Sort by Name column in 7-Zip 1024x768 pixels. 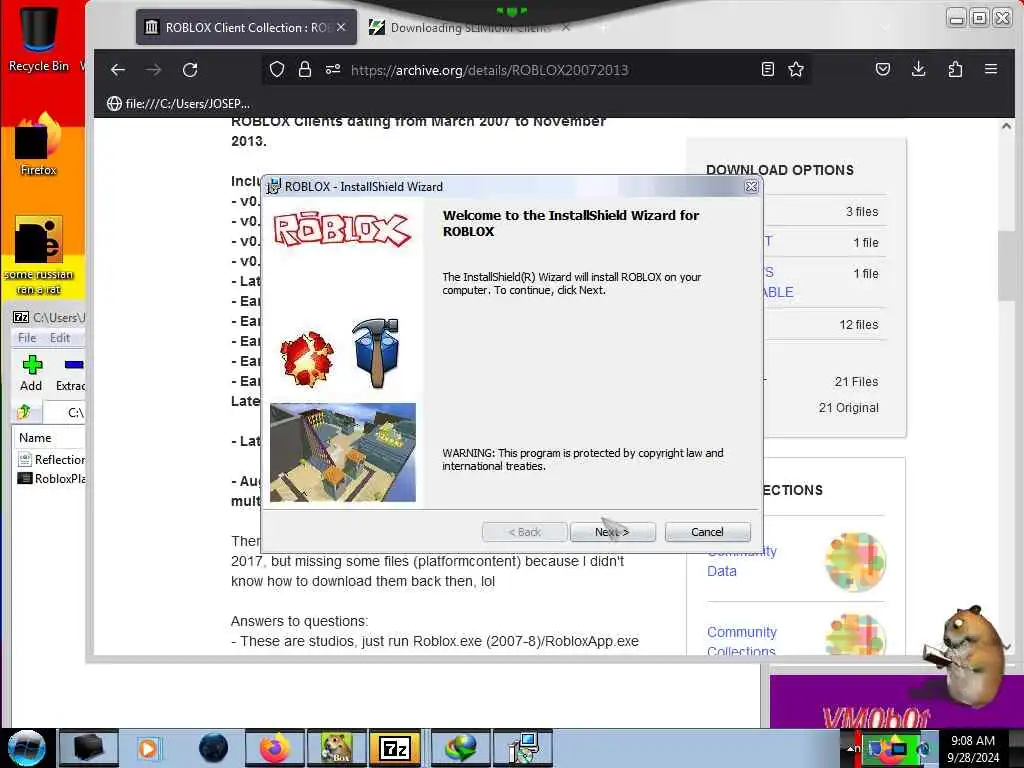click(x=50, y=438)
